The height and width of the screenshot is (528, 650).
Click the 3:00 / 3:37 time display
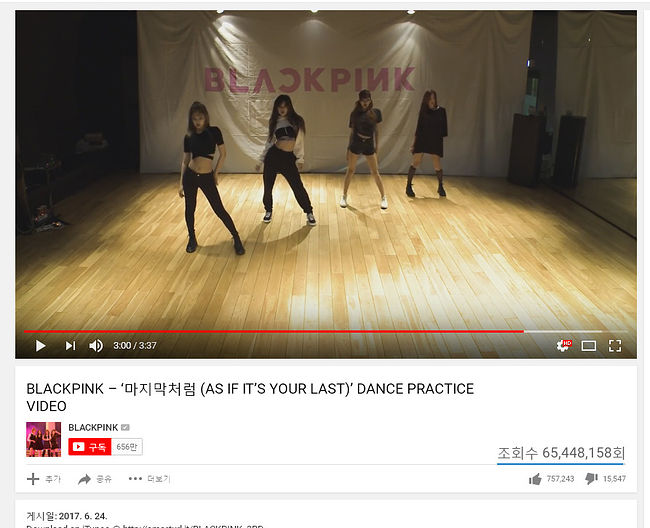(135, 346)
